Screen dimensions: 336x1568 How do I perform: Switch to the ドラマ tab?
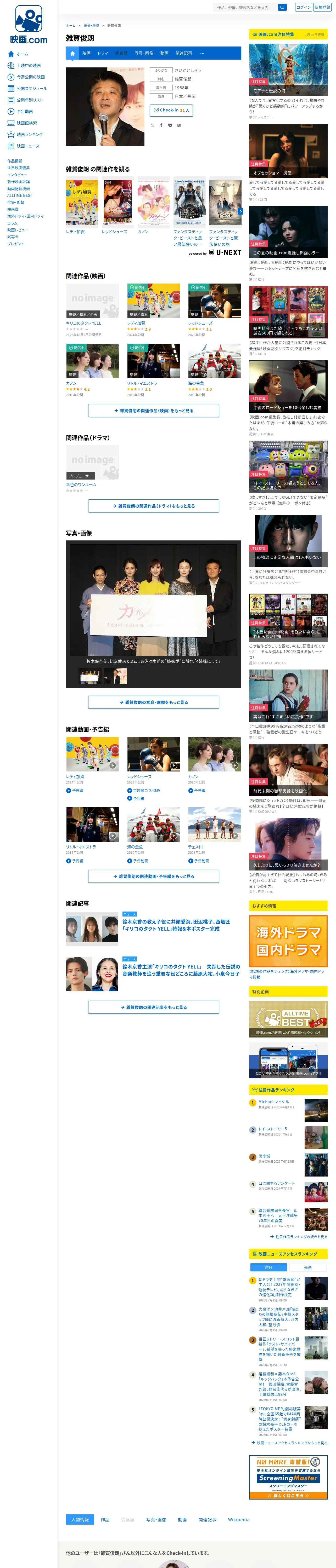[x=103, y=54]
